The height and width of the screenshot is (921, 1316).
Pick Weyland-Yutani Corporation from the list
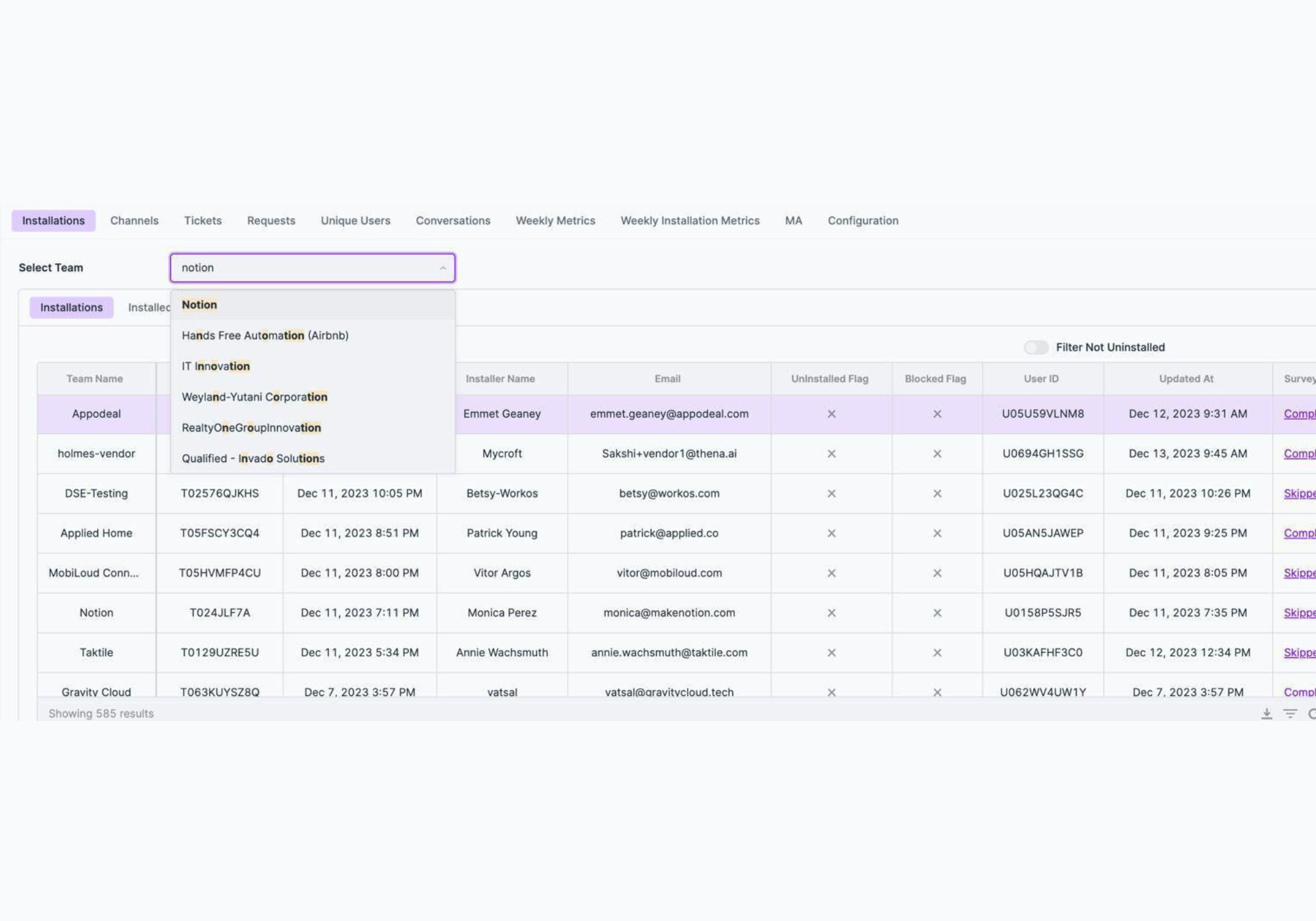pos(255,397)
